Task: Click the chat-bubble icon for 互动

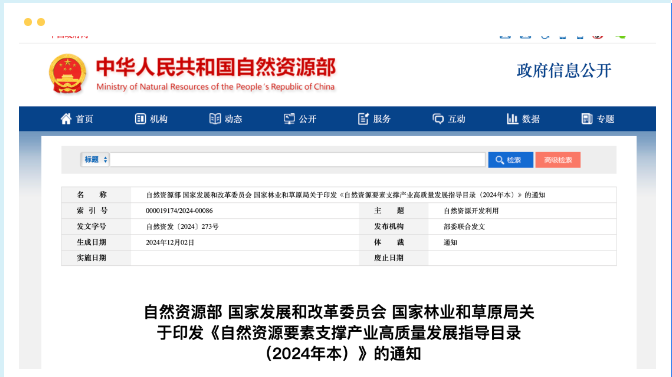Action: (438, 119)
